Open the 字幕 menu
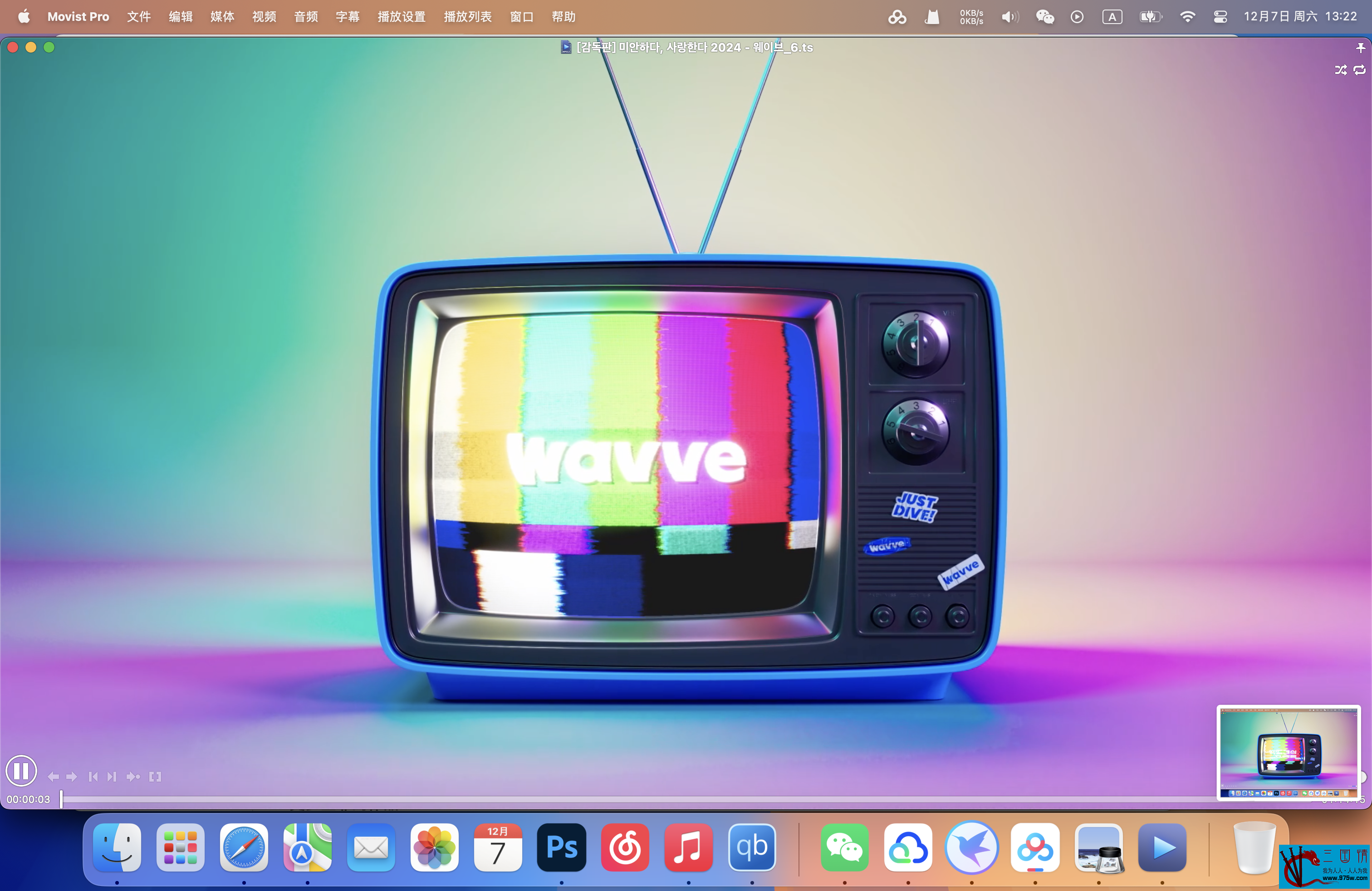 point(348,17)
